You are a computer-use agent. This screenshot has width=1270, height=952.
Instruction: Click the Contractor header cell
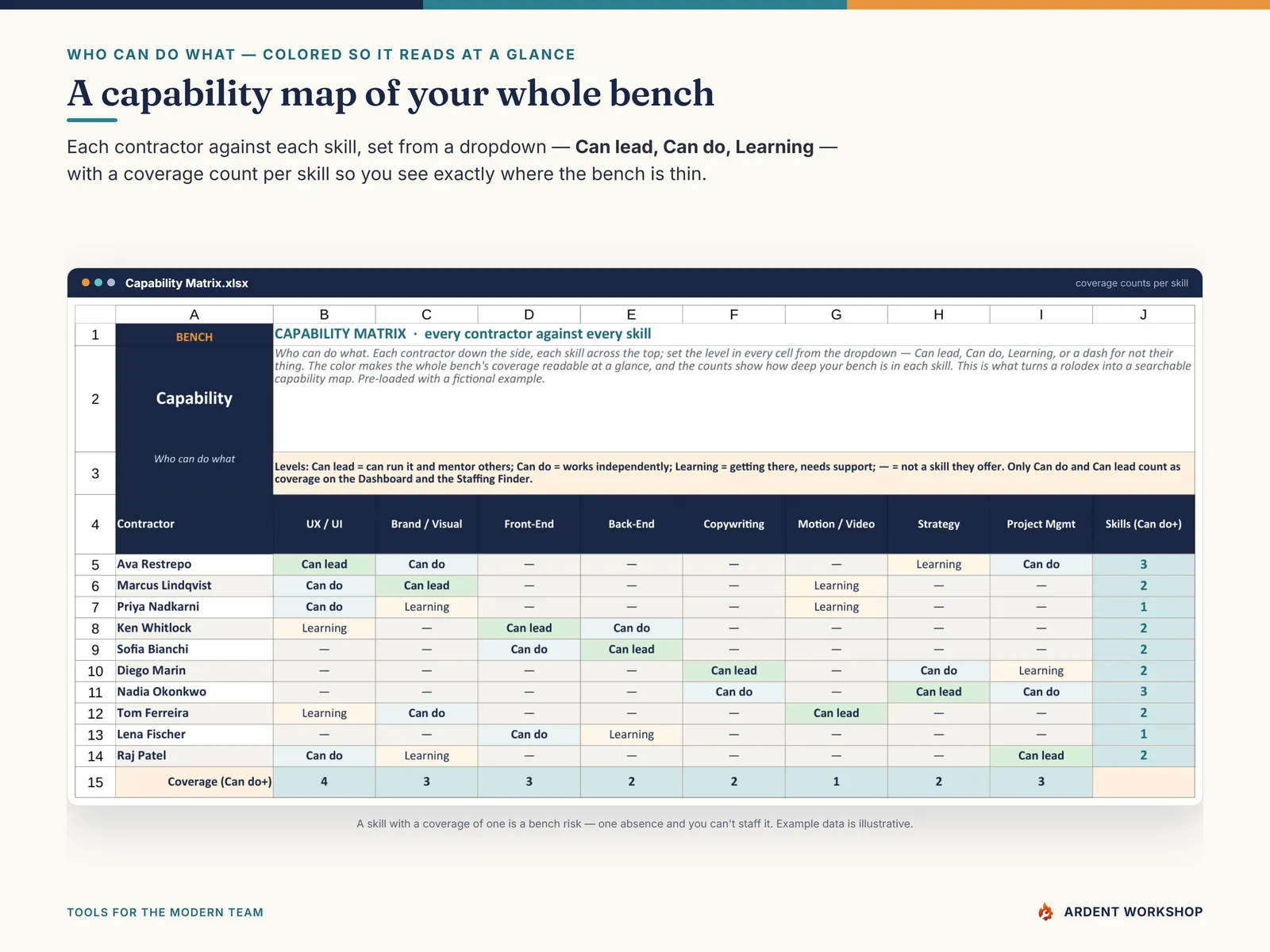click(x=194, y=524)
